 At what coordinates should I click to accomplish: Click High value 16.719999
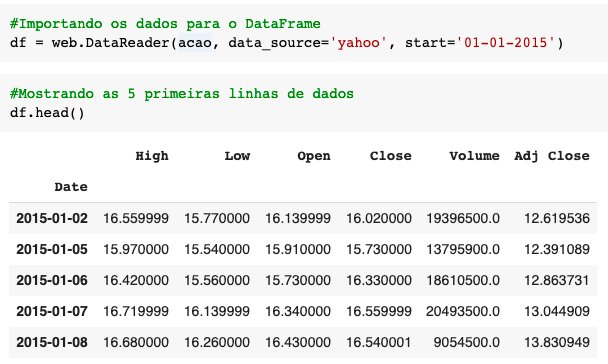(x=136, y=311)
